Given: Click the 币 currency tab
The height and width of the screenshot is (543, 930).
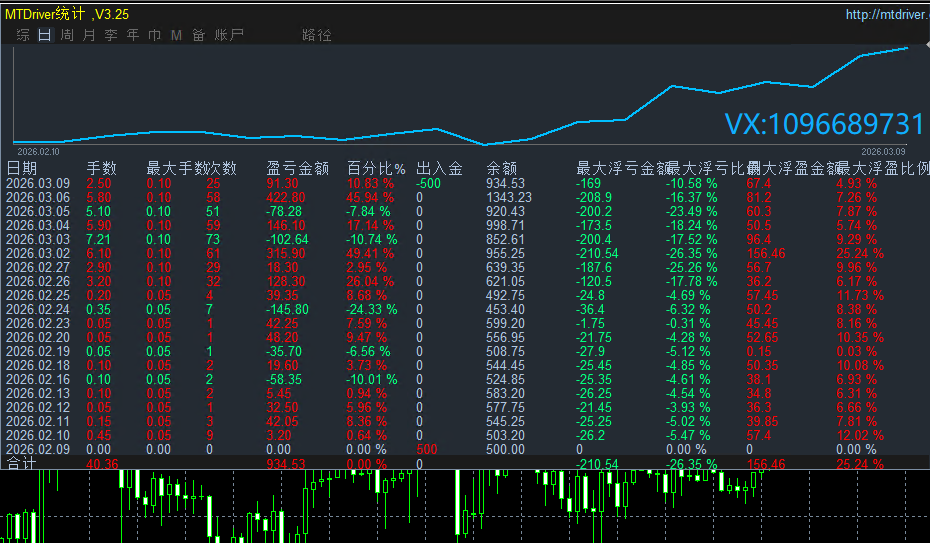Looking at the screenshot, I should (x=155, y=35).
